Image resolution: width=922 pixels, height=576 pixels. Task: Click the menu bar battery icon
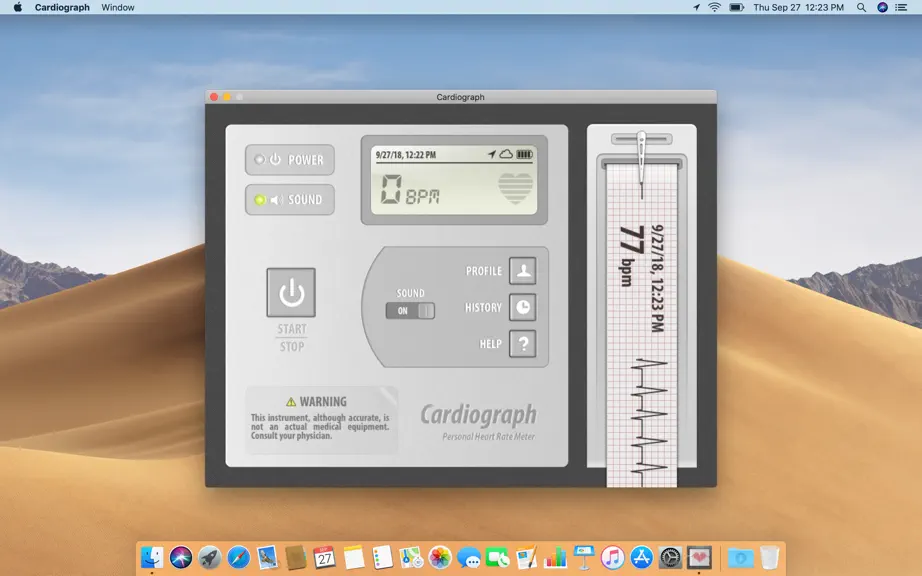(x=737, y=7)
